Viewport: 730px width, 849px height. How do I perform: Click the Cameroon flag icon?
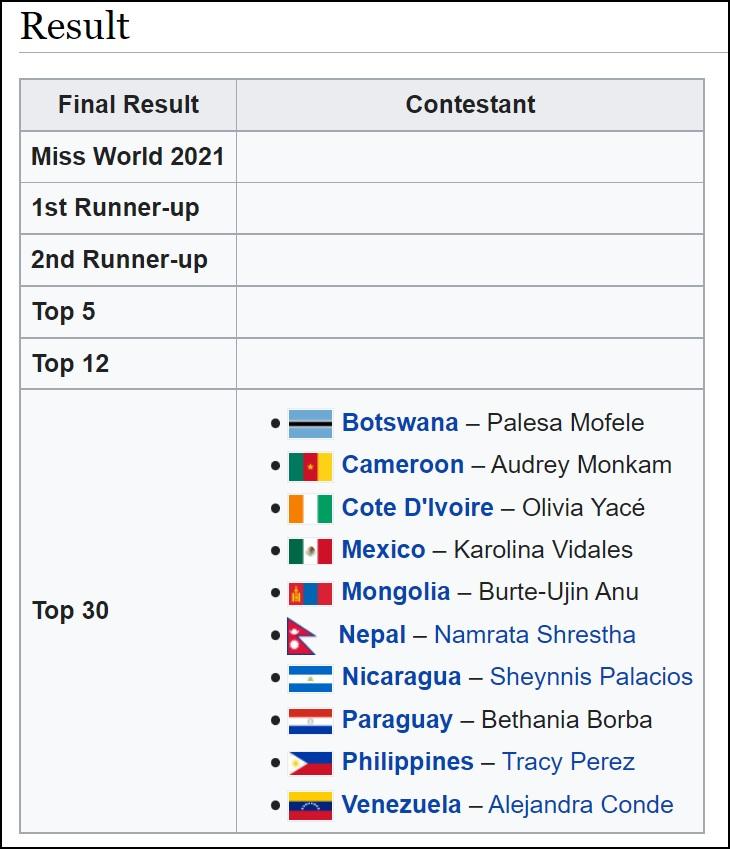tap(310, 466)
